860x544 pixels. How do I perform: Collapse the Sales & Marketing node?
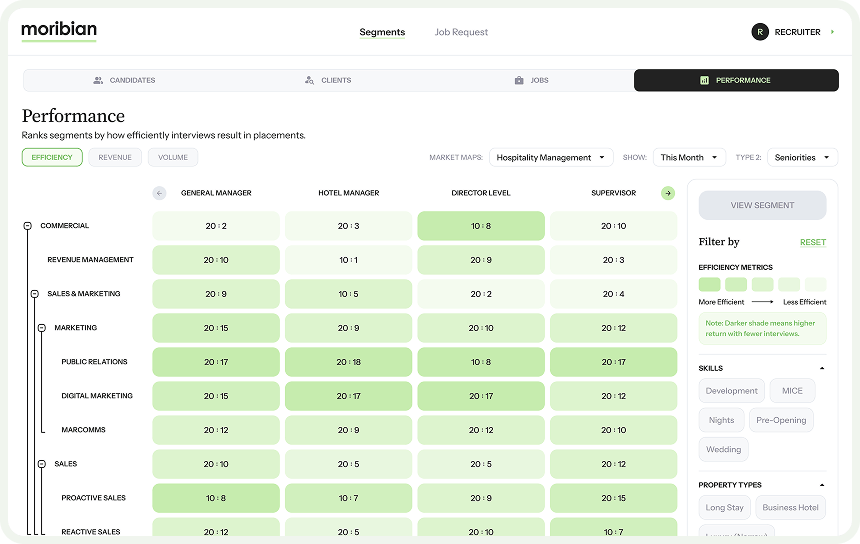(x=35, y=294)
